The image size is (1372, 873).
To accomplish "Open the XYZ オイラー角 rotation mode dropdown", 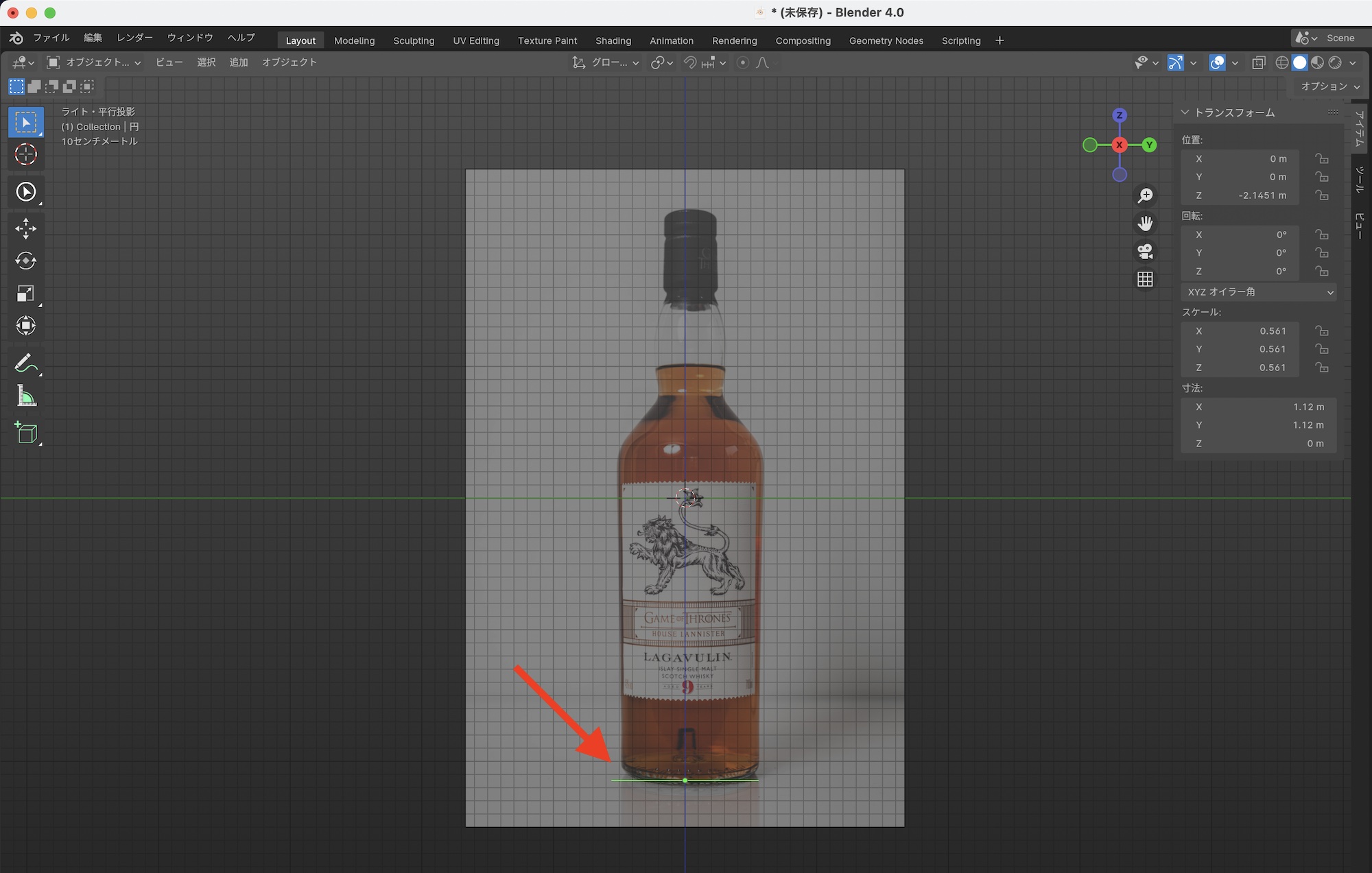I will [x=1259, y=292].
